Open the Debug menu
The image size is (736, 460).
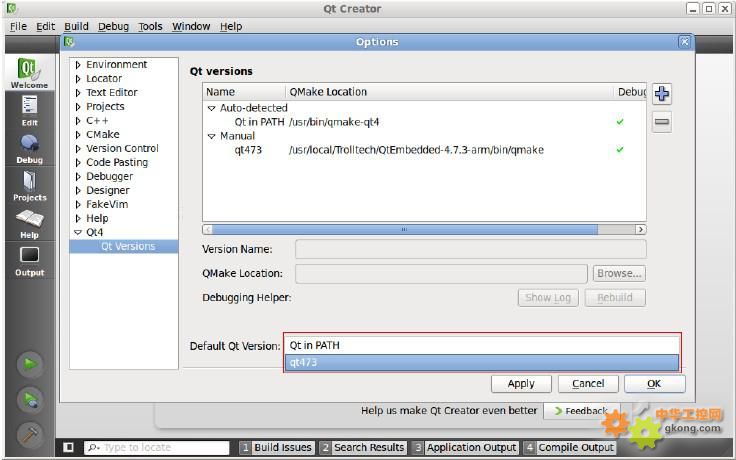point(113,26)
